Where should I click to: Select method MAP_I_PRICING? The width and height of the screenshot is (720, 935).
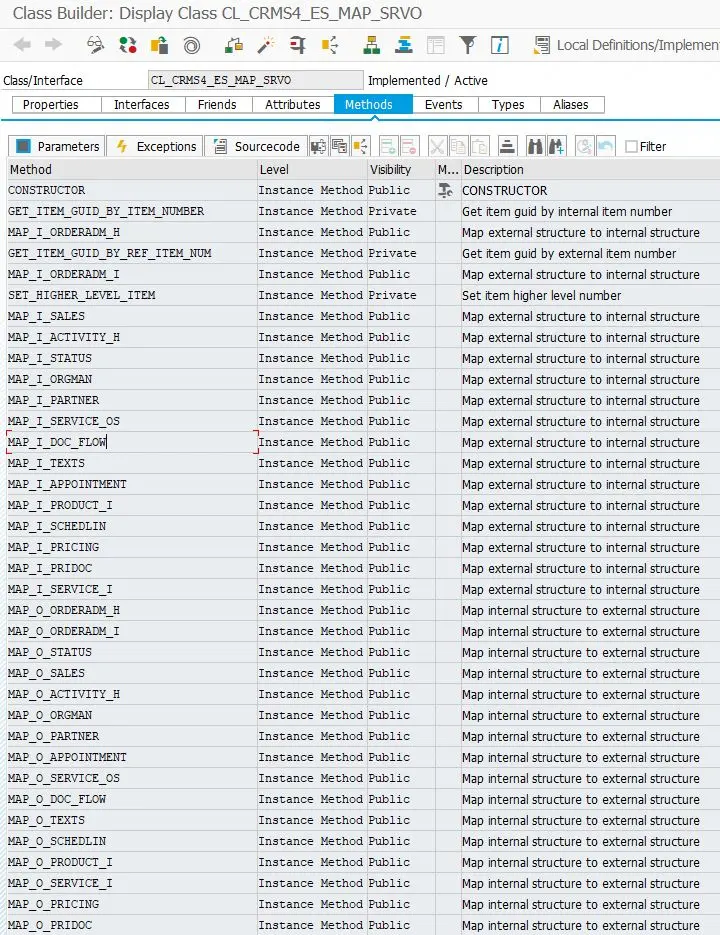132,547
